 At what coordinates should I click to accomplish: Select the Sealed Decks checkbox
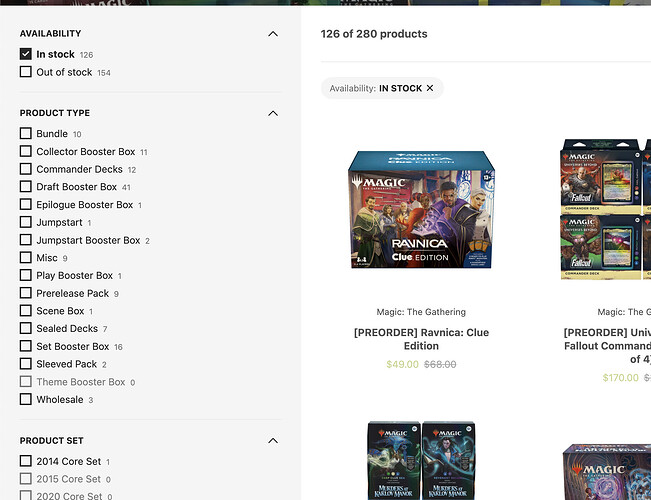[26, 328]
